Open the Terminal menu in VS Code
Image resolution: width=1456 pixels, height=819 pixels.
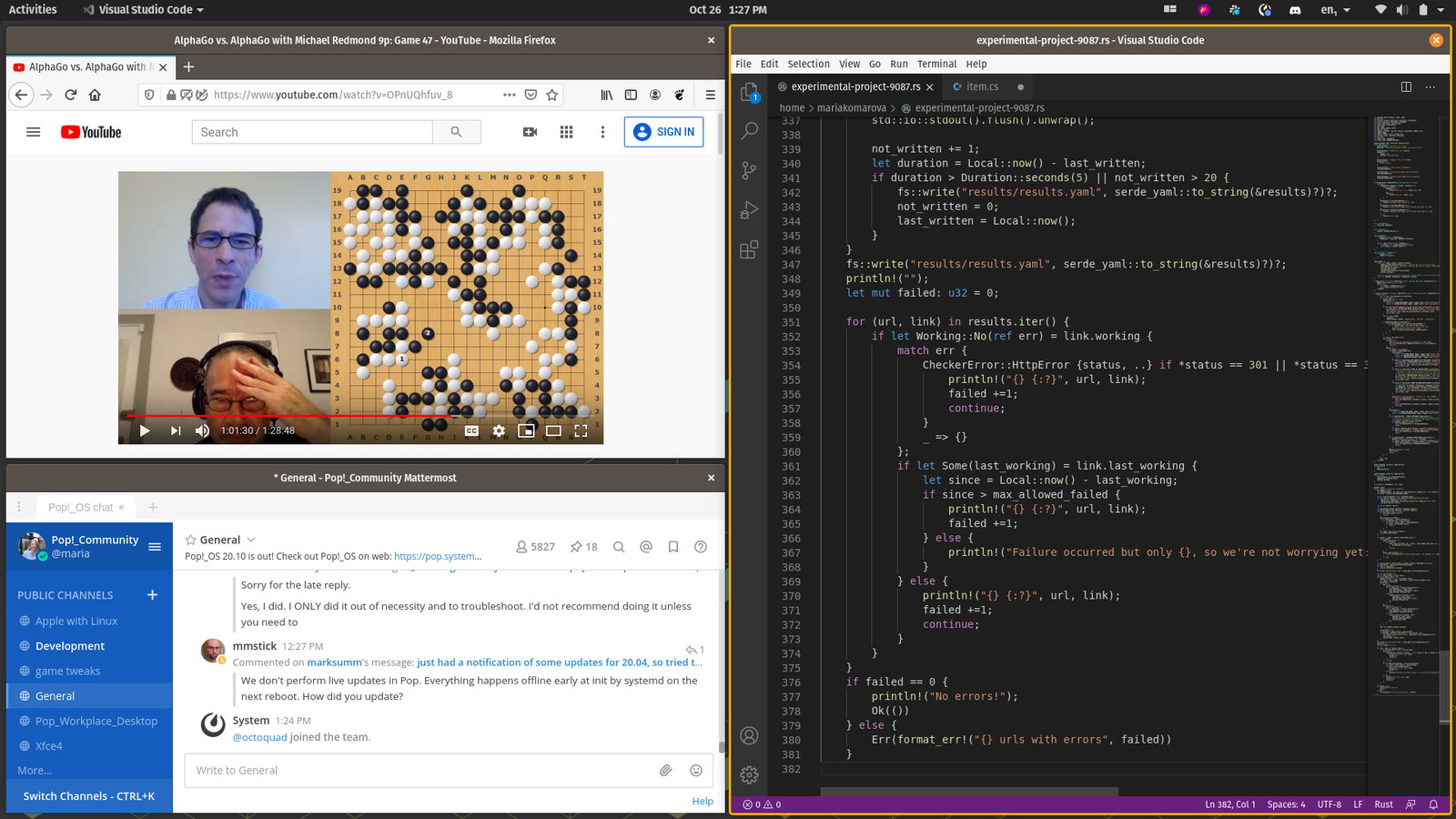936,65
